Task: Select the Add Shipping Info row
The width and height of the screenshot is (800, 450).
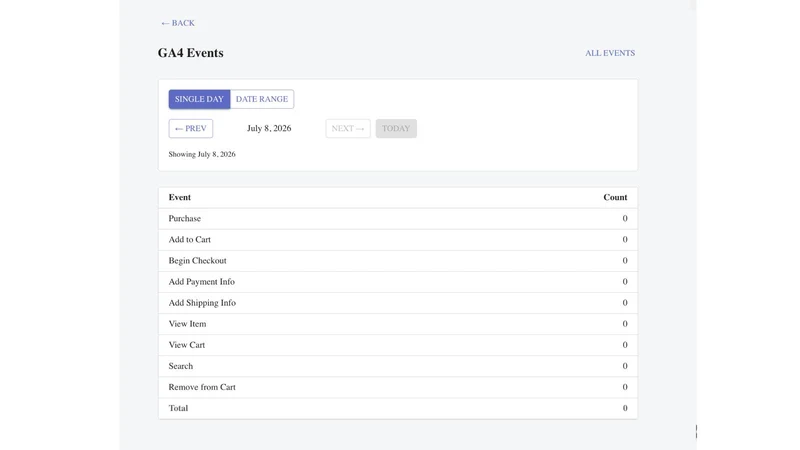Action: click(398, 303)
